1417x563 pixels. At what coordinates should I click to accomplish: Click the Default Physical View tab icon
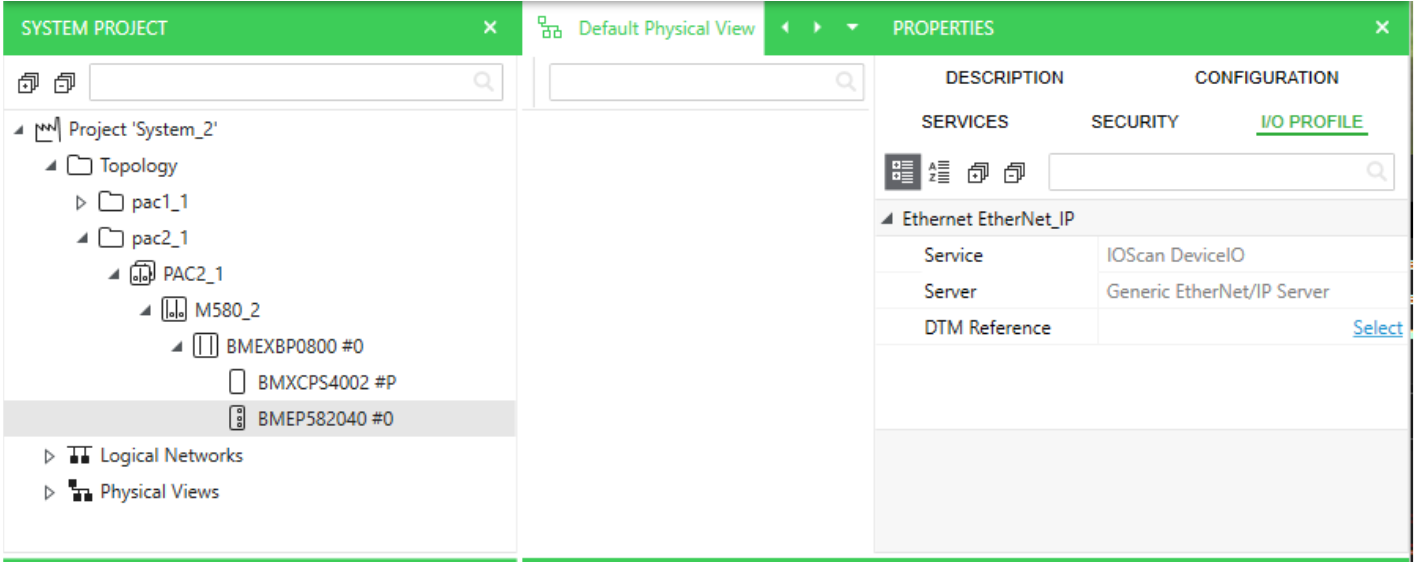click(x=550, y=28)
